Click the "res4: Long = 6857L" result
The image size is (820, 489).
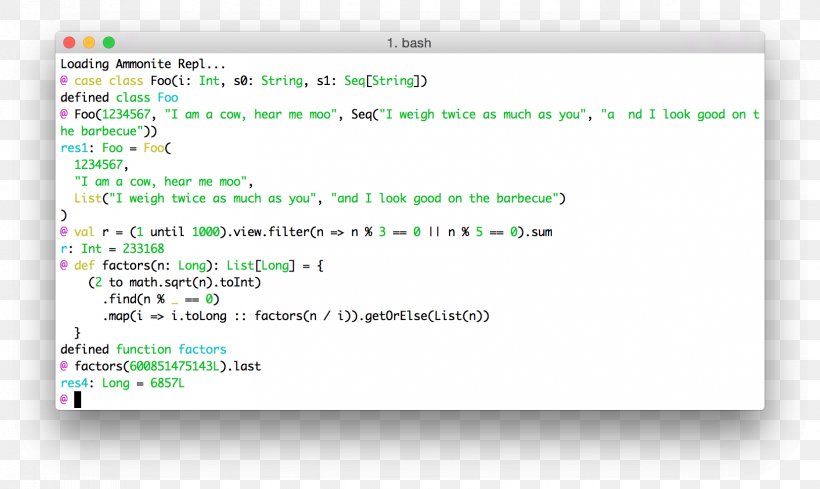coord(122,383)
